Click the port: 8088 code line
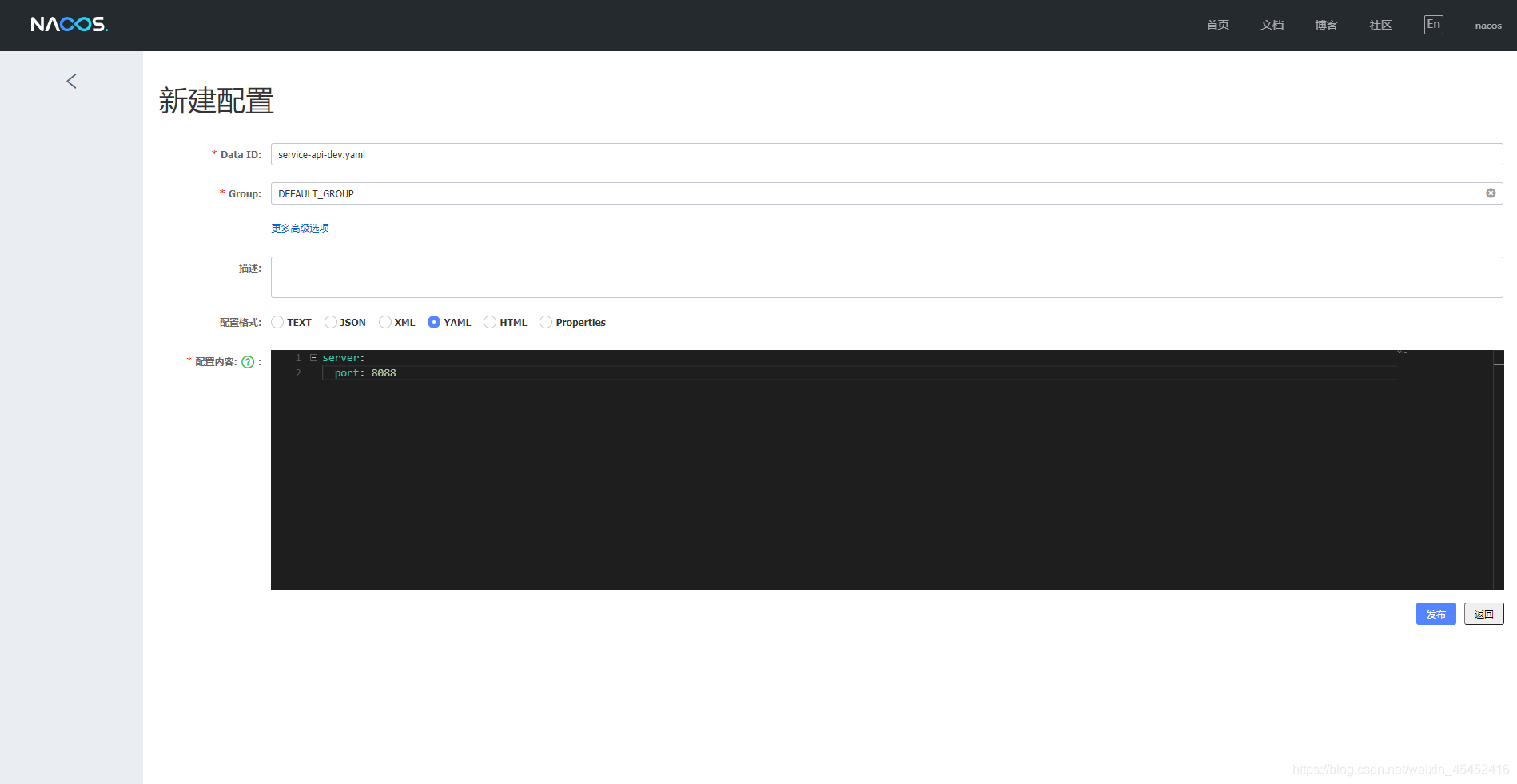1517x784 pixels. [365, 373]
